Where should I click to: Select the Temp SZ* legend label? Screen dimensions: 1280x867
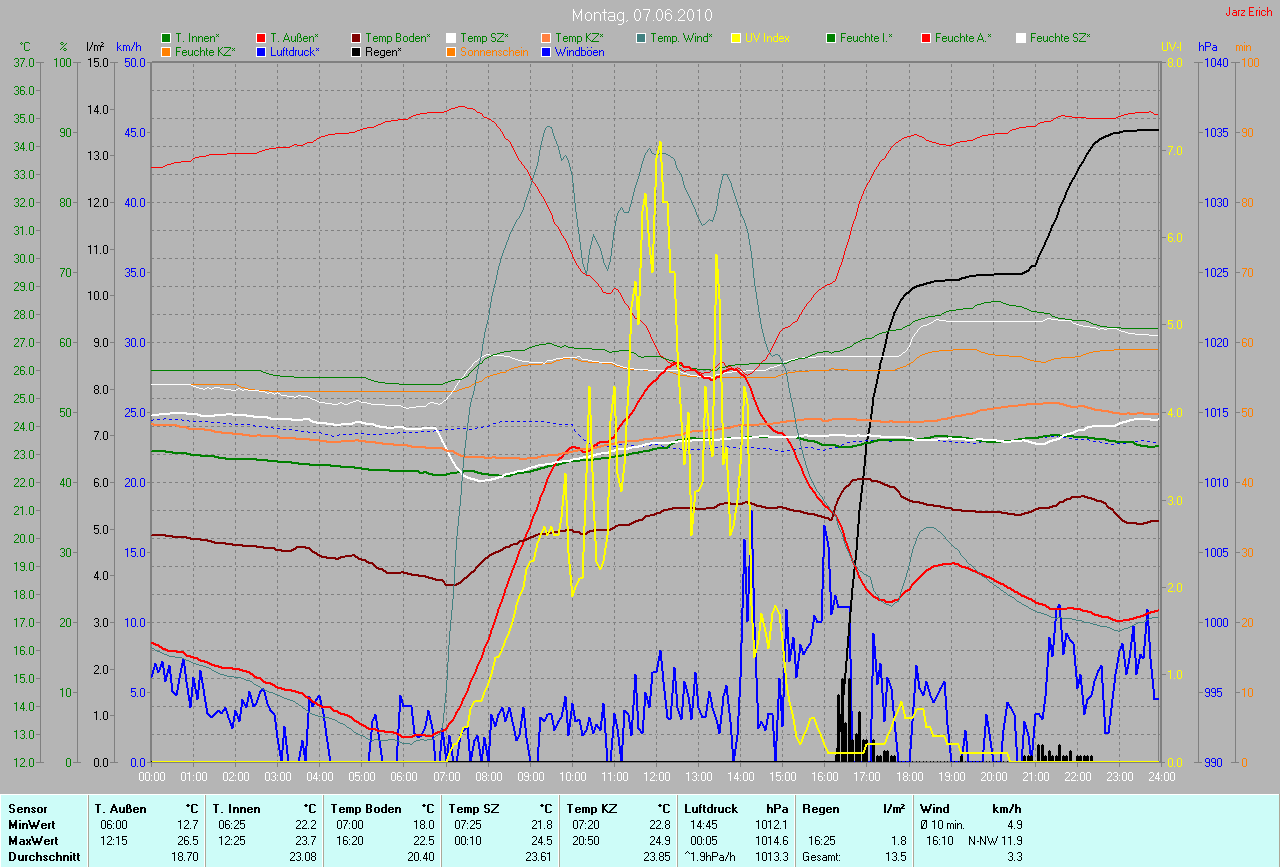click(x=485, y=38)
